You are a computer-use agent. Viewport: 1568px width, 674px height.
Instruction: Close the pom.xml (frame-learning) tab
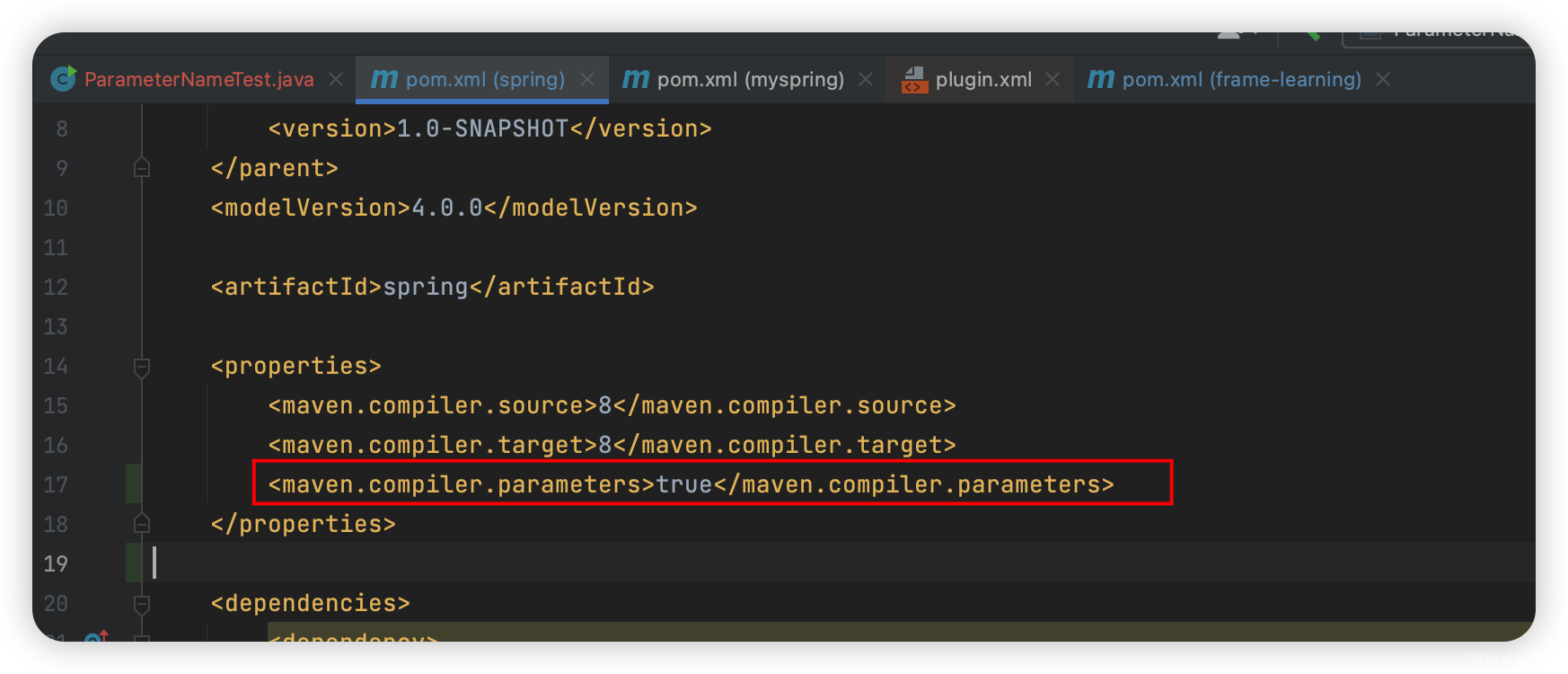pyautogui.click(x=1383, y=79)
